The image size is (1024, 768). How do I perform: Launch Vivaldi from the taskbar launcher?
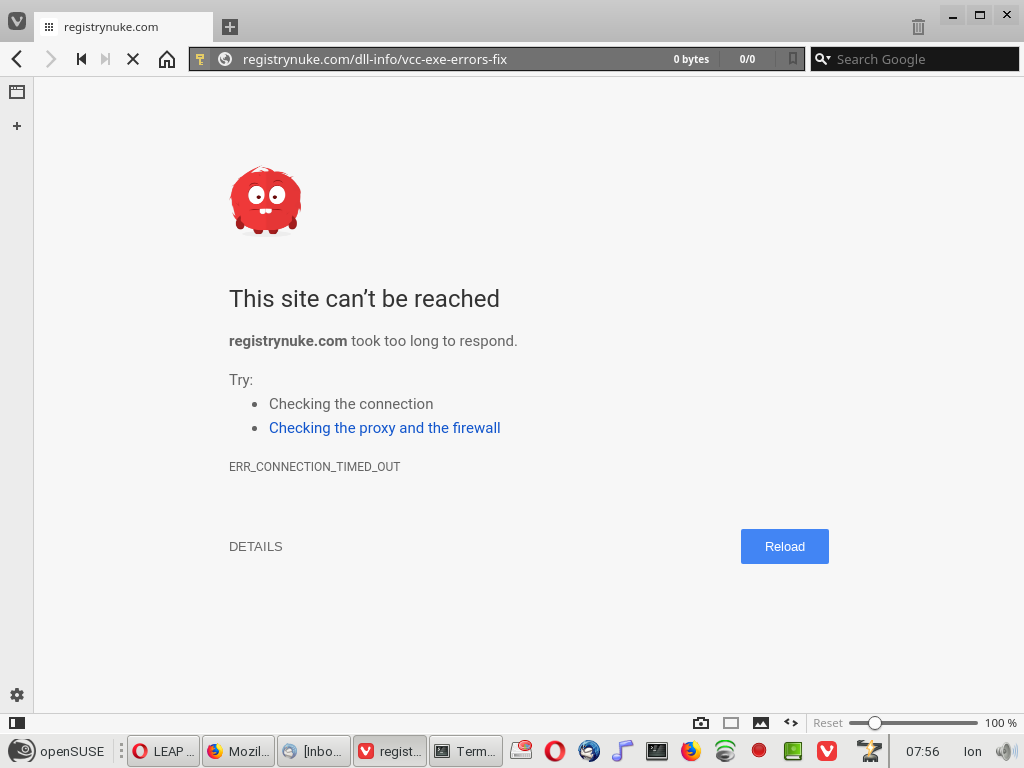(827, 751)
